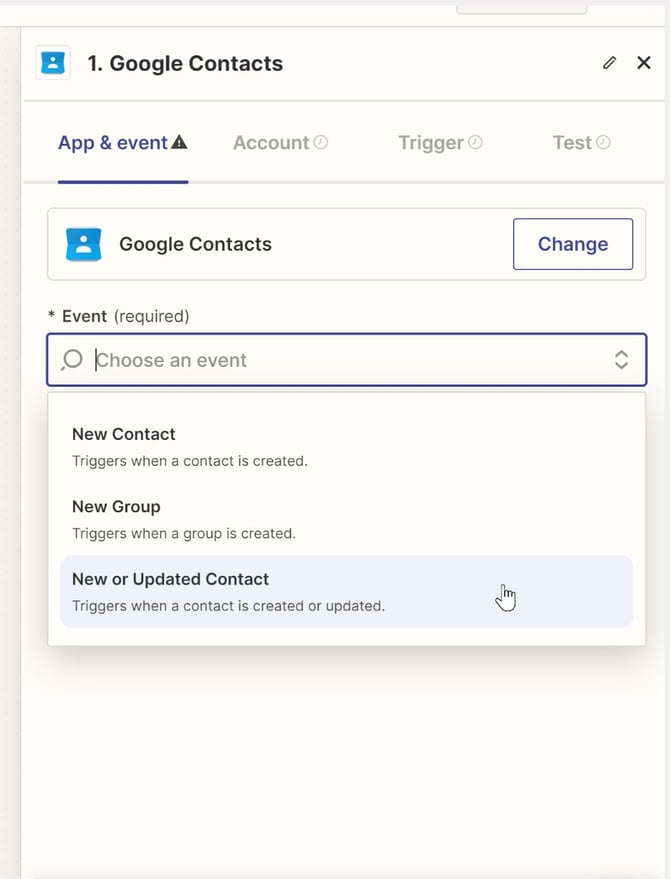The height and width of the screenshot is (879, 670).
Task: Click the step title 1. Google Contacts
Action: 185,63
